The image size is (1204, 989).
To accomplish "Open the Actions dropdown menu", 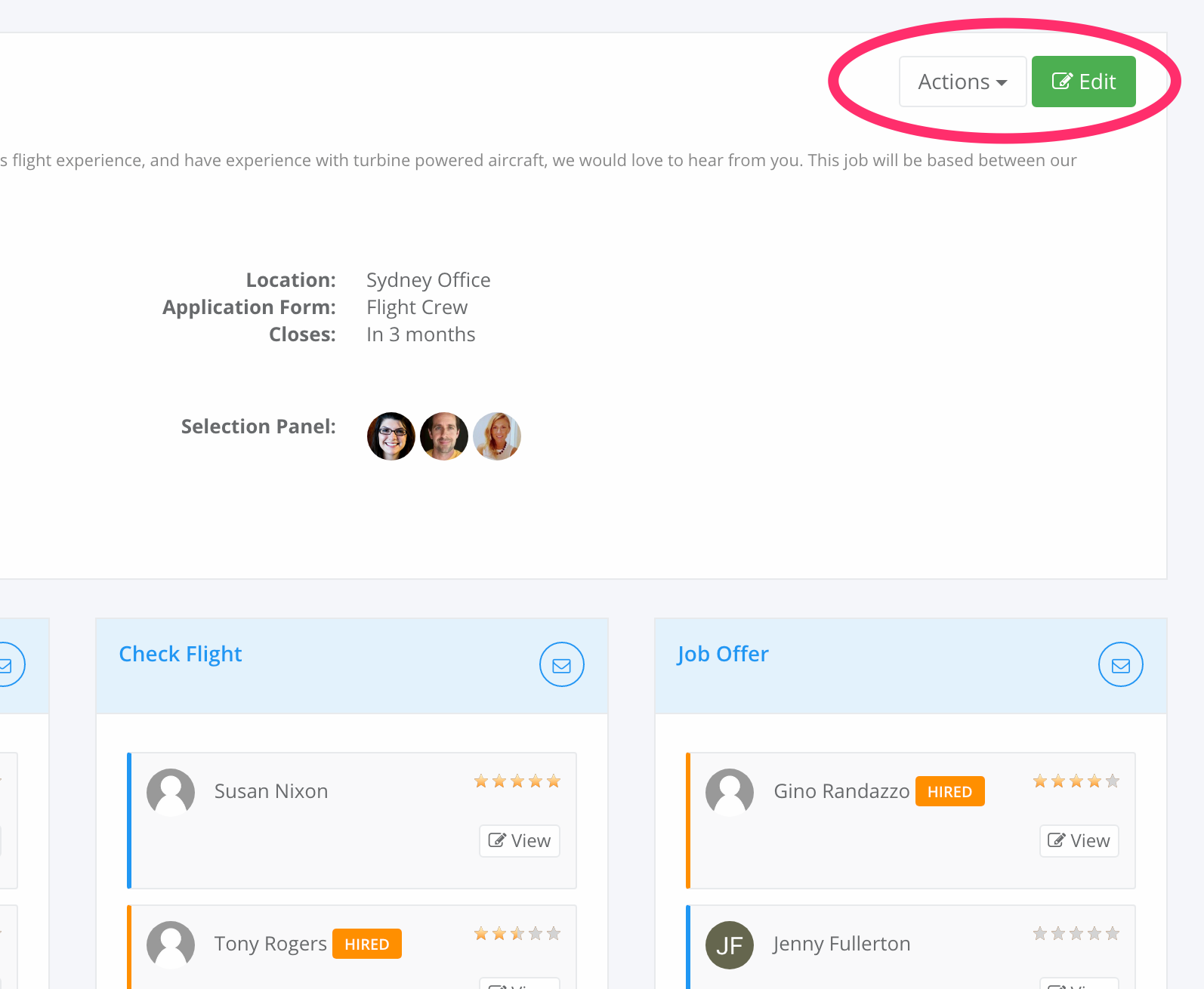I will coord(962,82).
